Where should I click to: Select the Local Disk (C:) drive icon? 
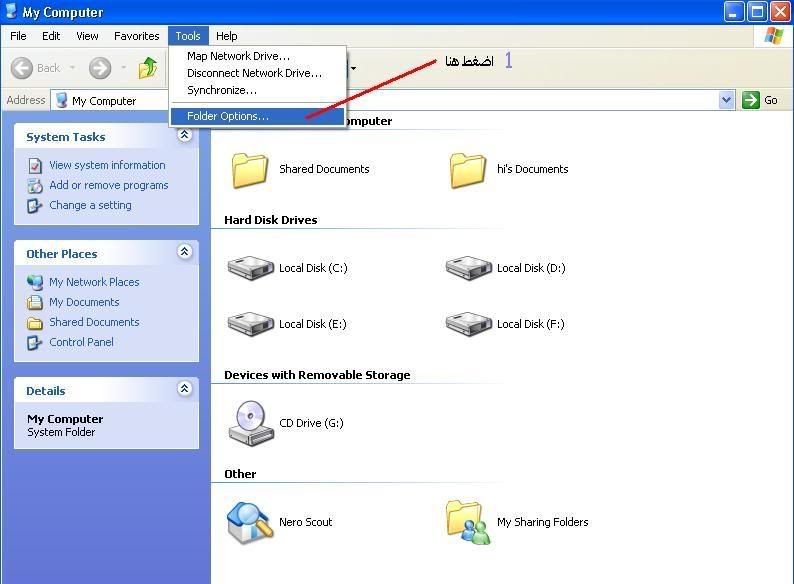pyautogui.click(x=250, y=268)
